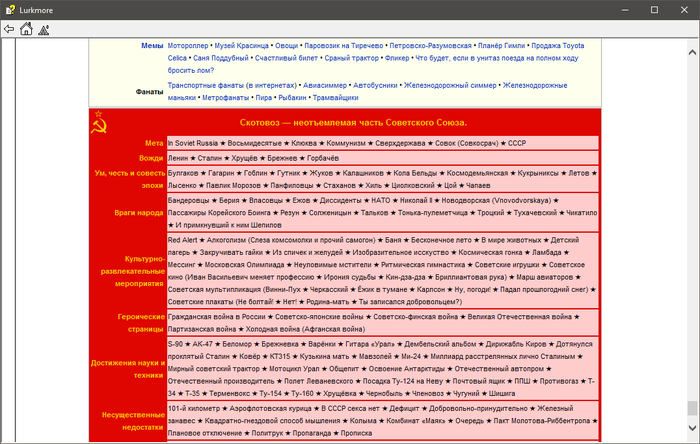This screenshot has height=444, width=700.
Task: Click the third toolbar icon beside home
Action: point(43,29)
